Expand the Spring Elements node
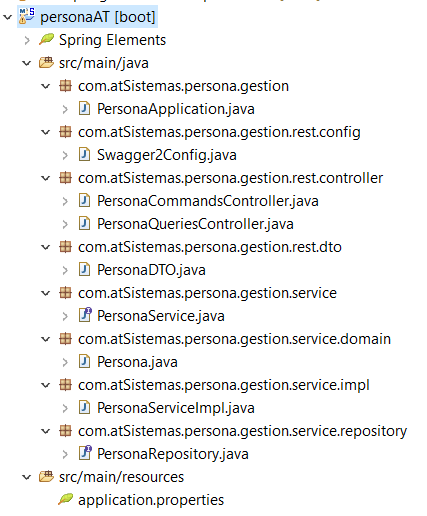This screenshot has height=516, width=427. (x=27, y=40)
